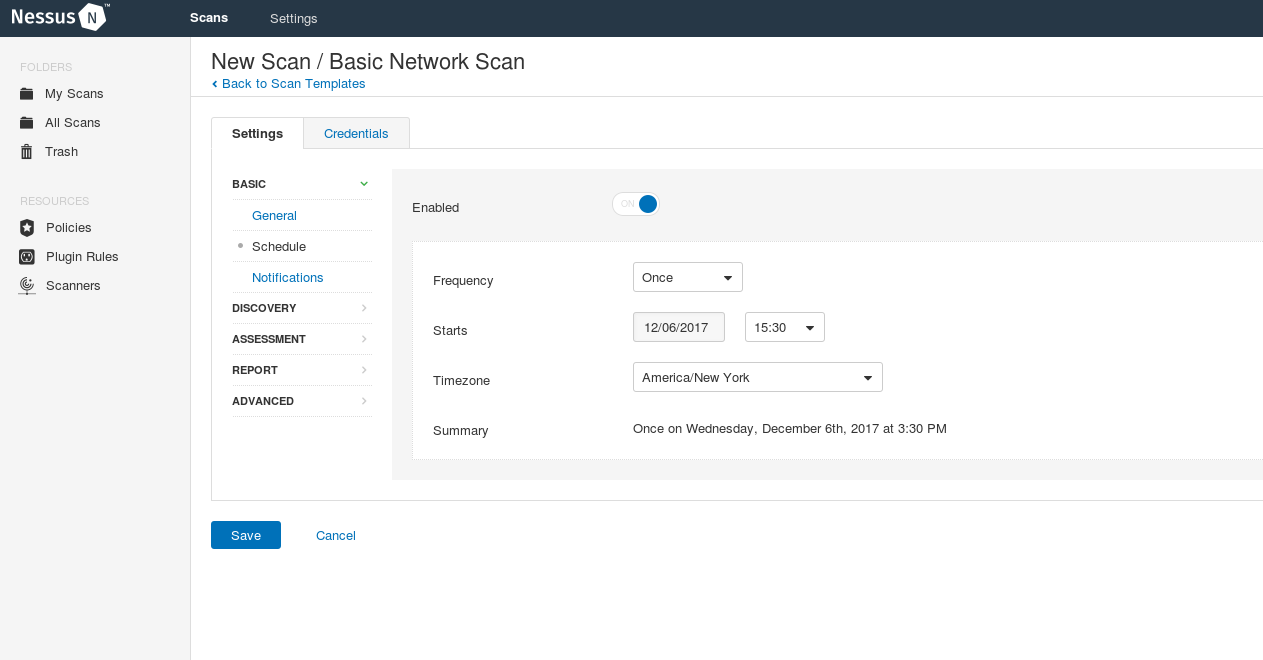
Task: Click the Scanners radar icon
Action: click(x=27, y=286)
